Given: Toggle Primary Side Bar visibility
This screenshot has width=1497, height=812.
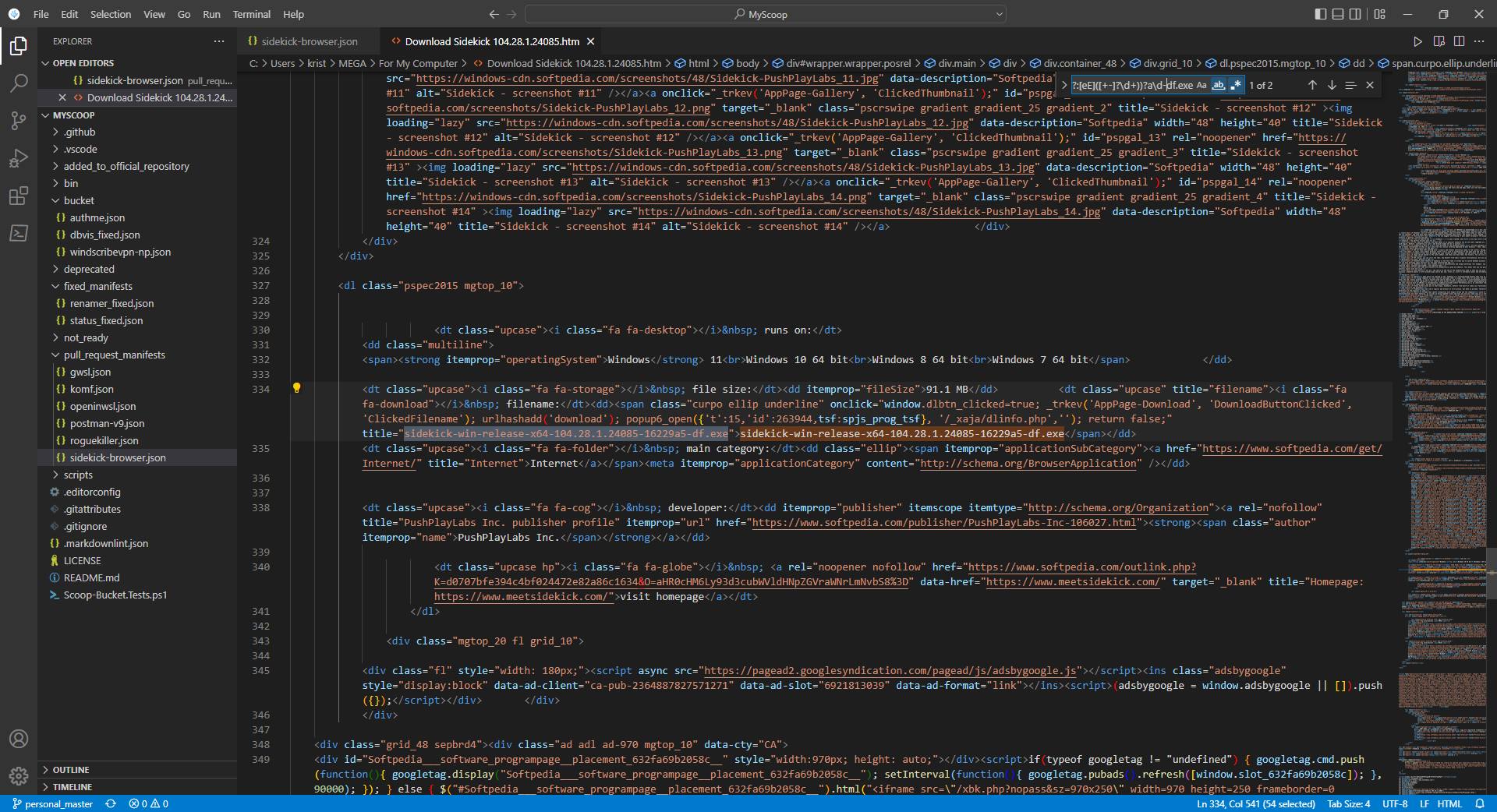Looking at the screenshot, I should pos(1321,14).
